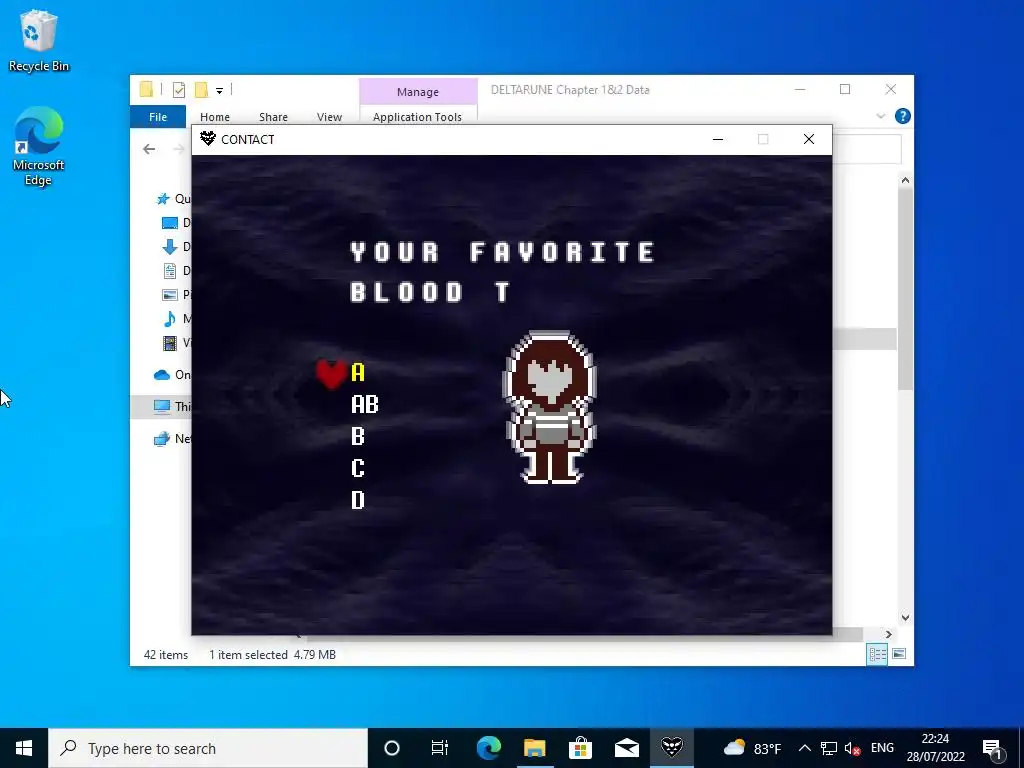The height and width of the screenshot is (768, 1024).
Task: Select This PC in sidebar
Action: pos(161,406)
